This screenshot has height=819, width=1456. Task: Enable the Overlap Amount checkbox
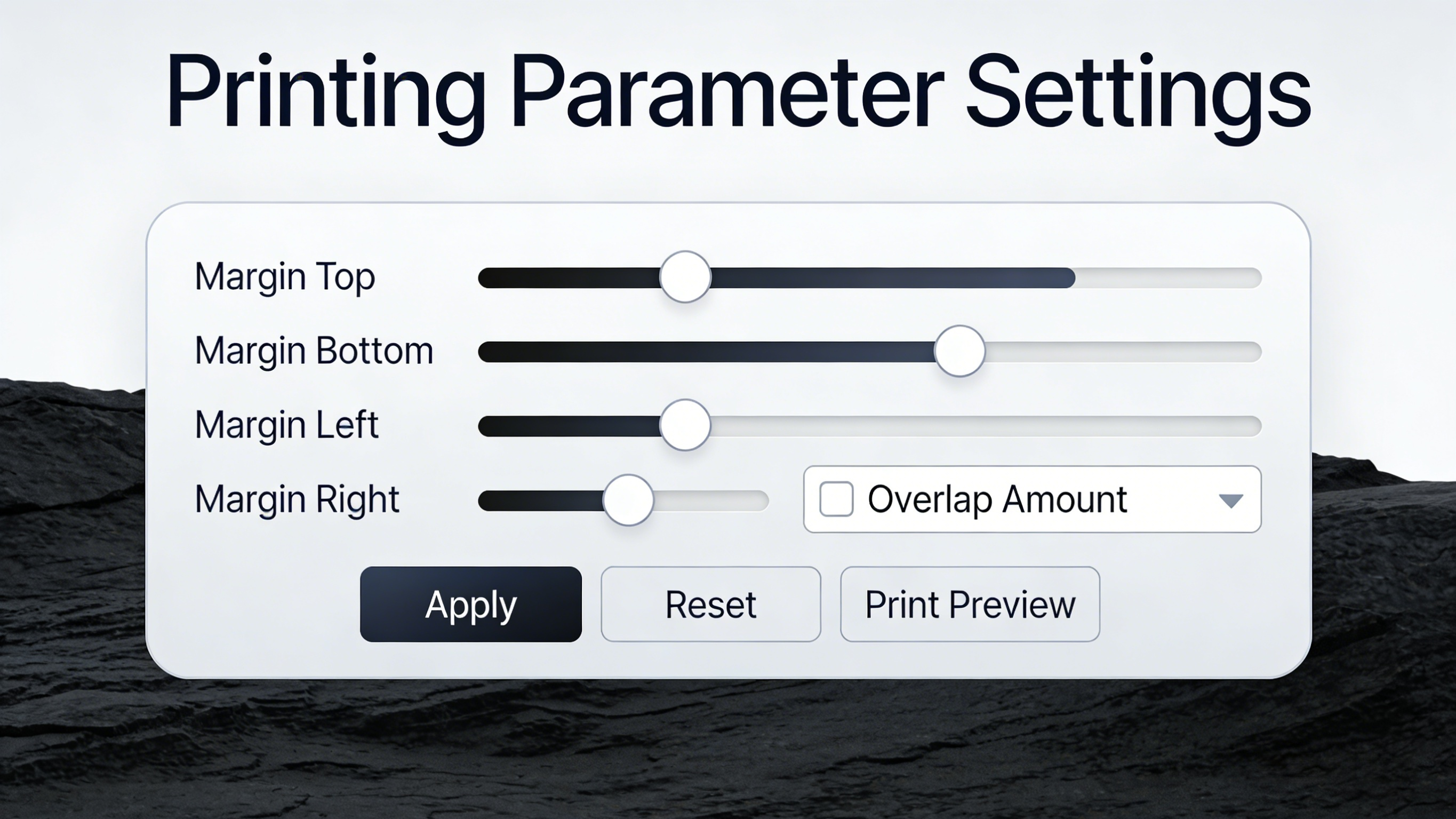point(836,499)
